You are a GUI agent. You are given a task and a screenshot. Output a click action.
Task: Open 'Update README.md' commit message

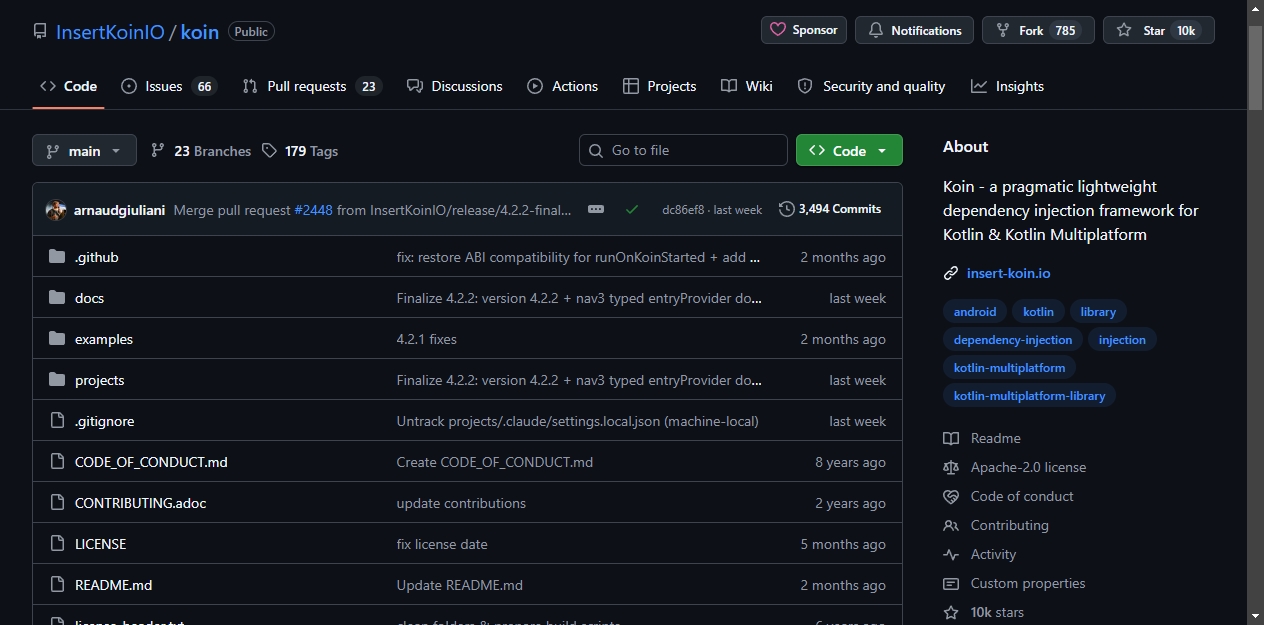pos(460,585)
